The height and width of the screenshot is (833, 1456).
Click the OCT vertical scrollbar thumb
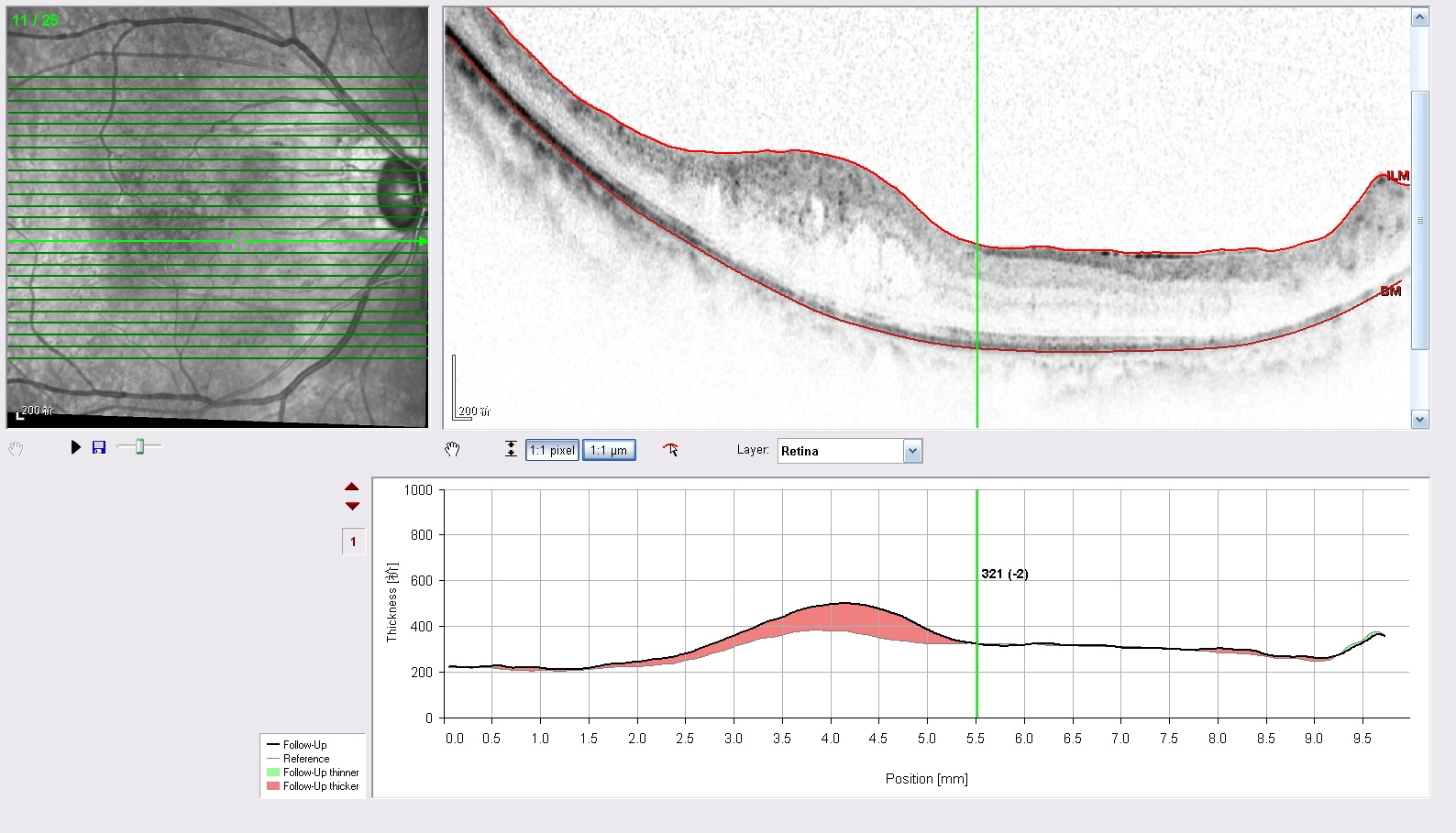coord(1420,220)
